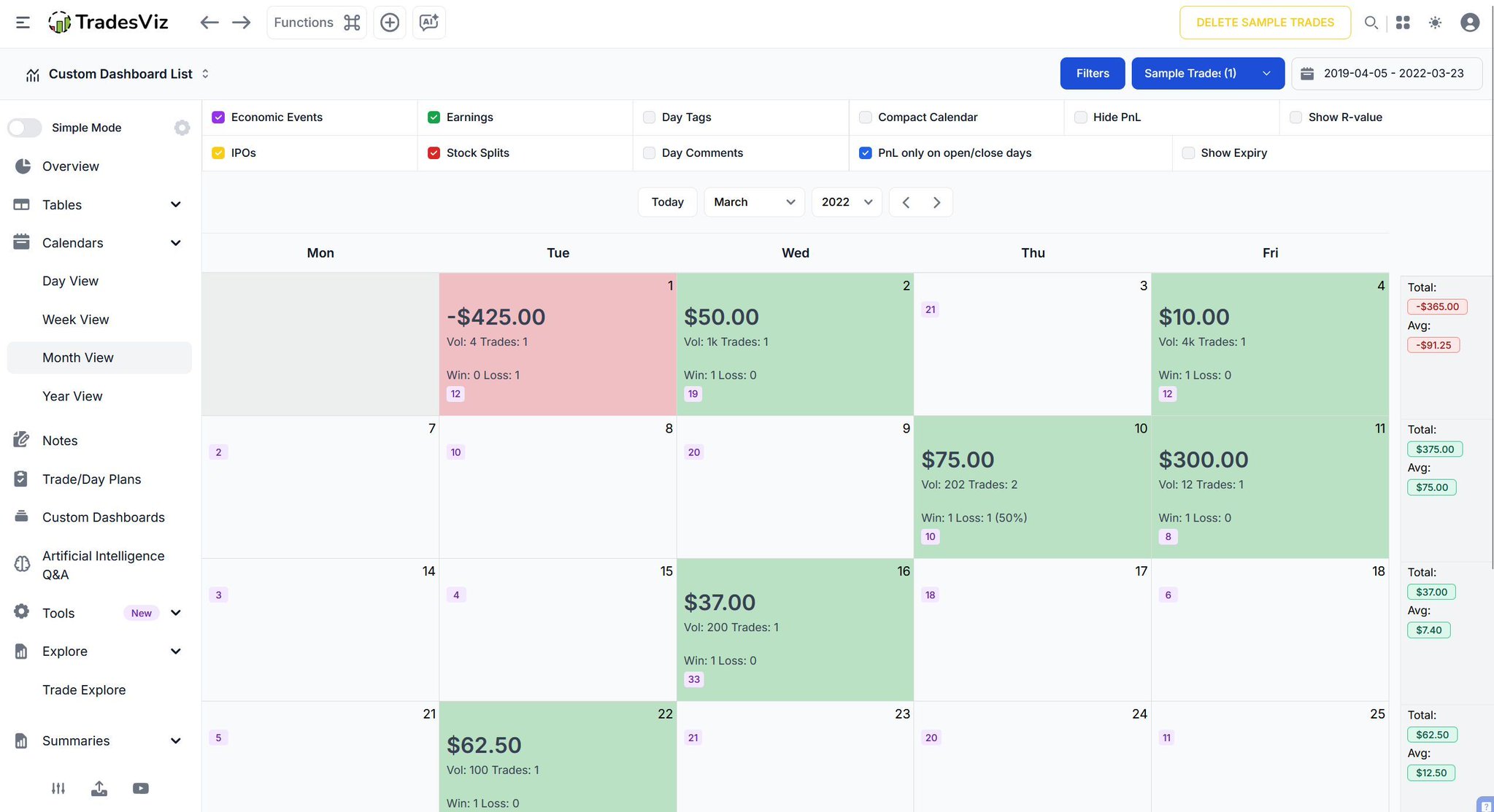Click the blue Filters button

pyautogui.click(x=1092, y=74)
